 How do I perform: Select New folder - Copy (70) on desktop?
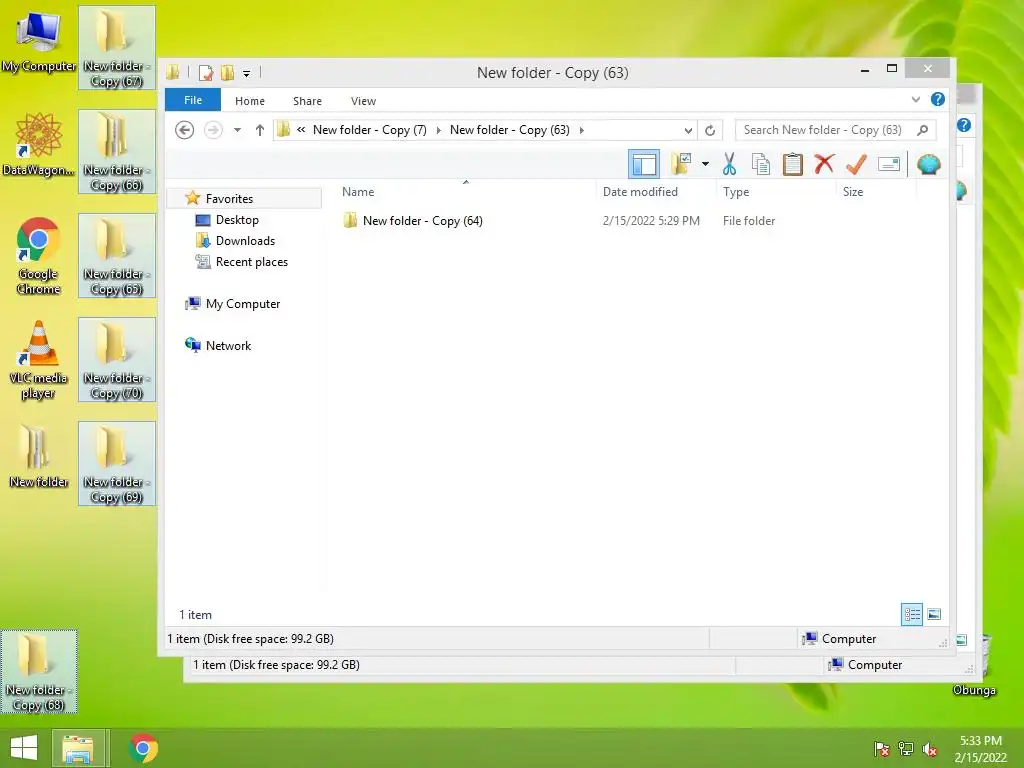point(117,359)
